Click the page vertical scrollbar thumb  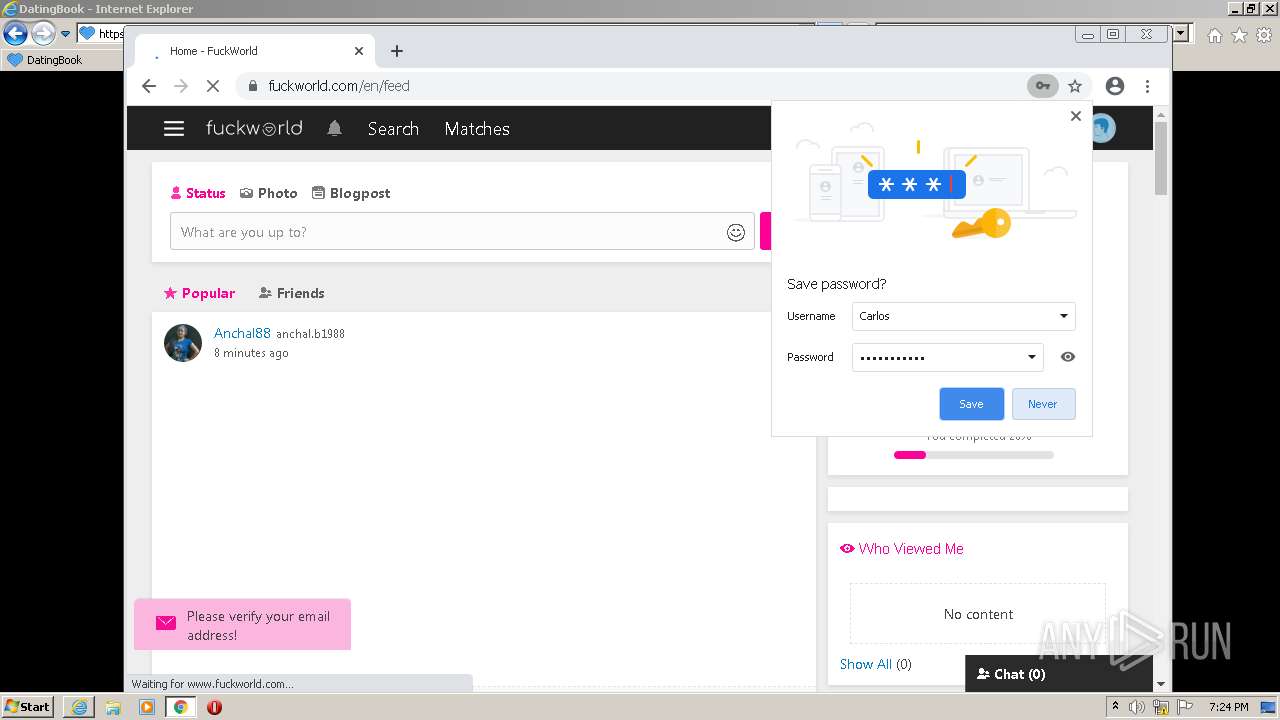[x=1161, y=158]
